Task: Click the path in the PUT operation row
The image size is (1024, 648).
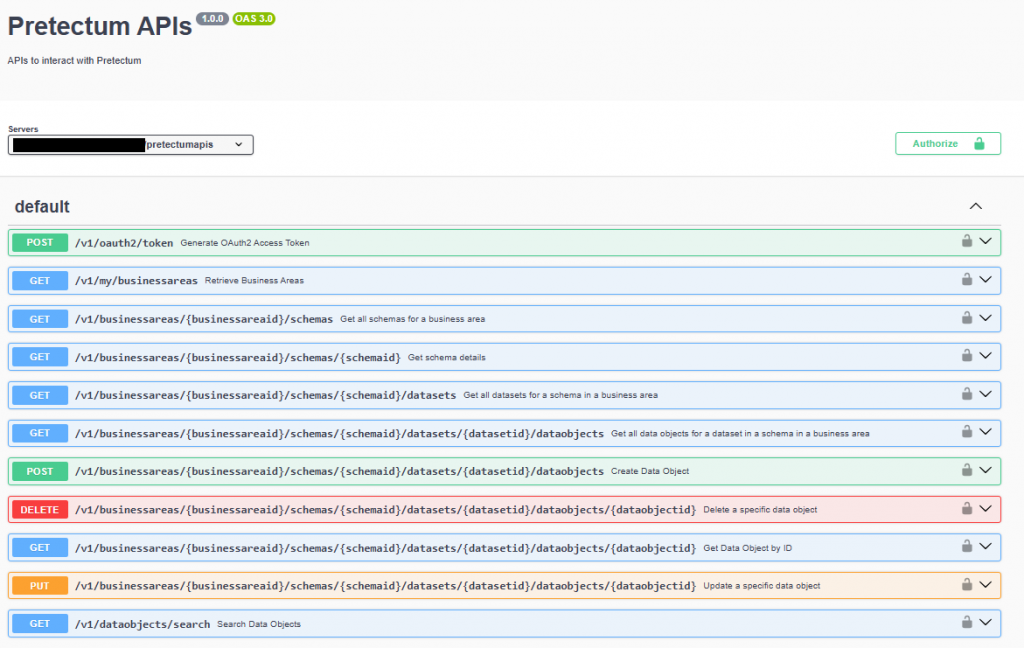Action: click(385, 586)
